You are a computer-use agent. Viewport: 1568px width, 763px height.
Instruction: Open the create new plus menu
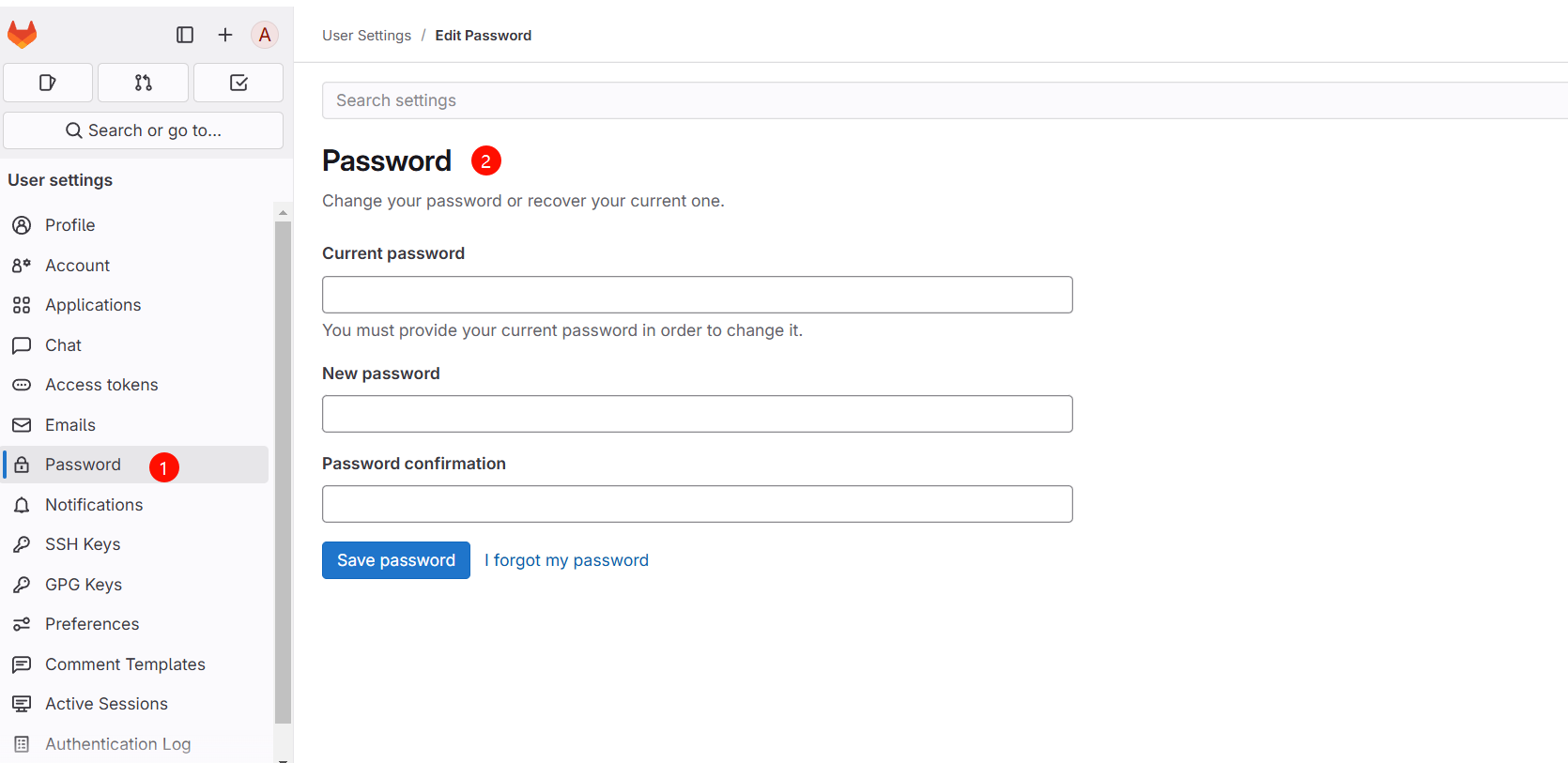pyautogui.click(x=225, y=35)
